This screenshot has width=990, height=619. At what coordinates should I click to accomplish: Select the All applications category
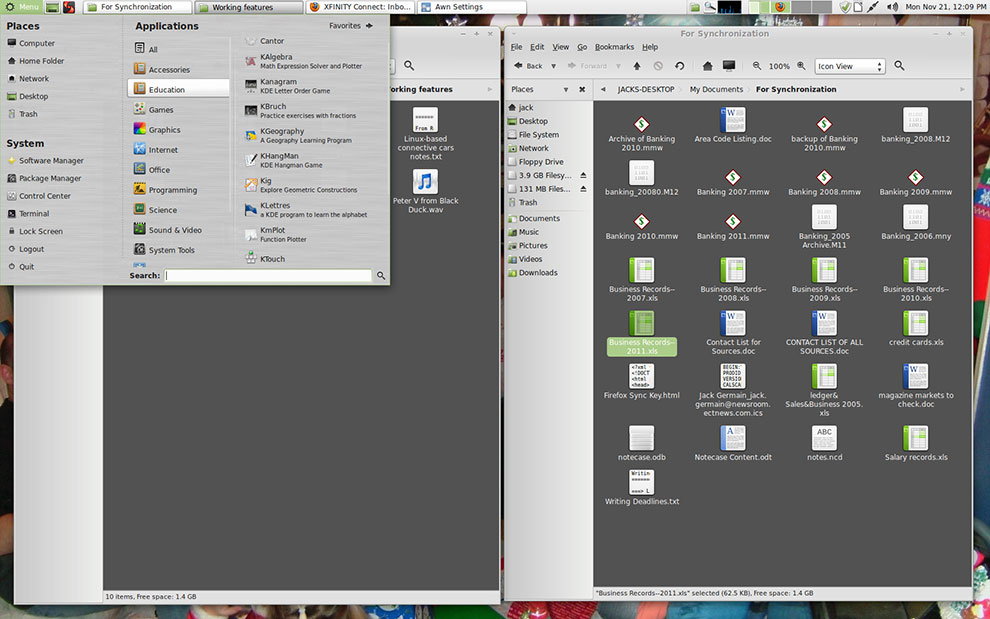[x=178, y=49]
